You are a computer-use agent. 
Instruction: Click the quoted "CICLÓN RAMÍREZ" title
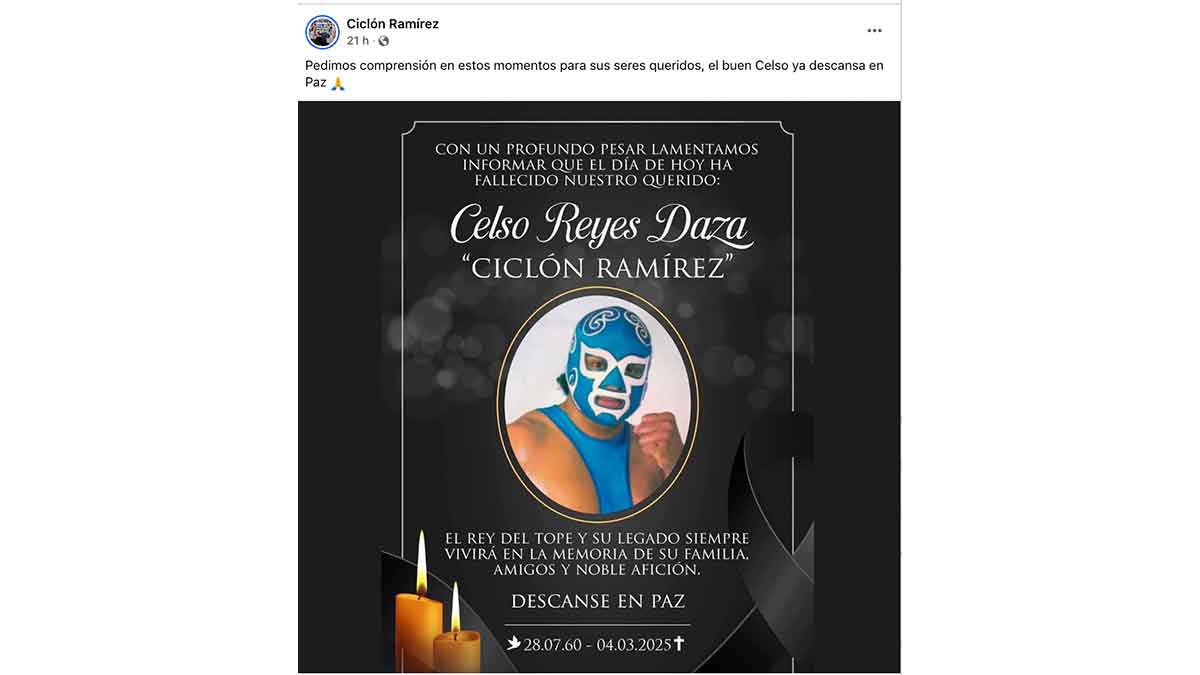pyautogui.click(x=597, y=268)
